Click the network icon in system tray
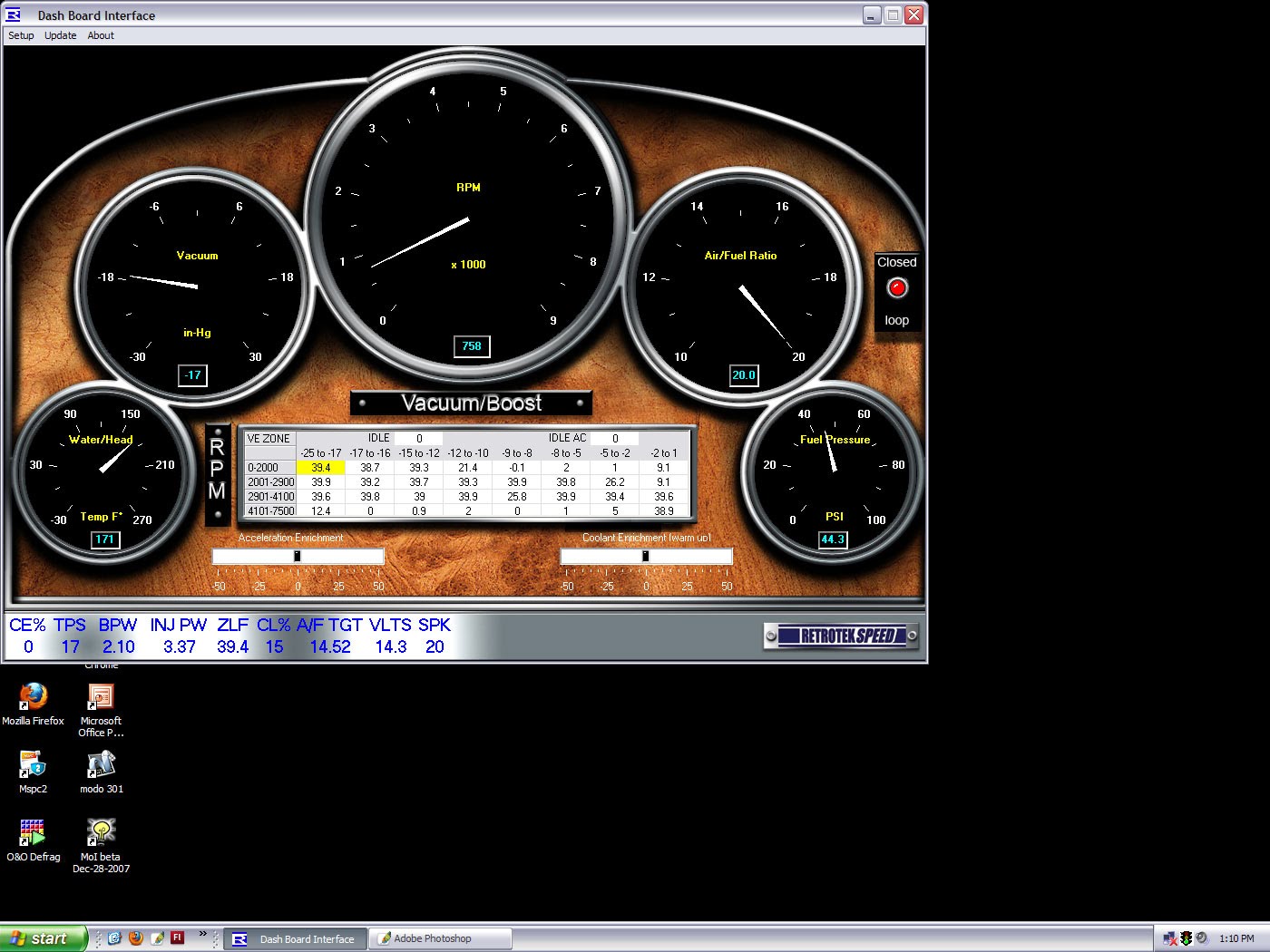The height and width of the screenshot is (952, 1270). pos(1168,938)
